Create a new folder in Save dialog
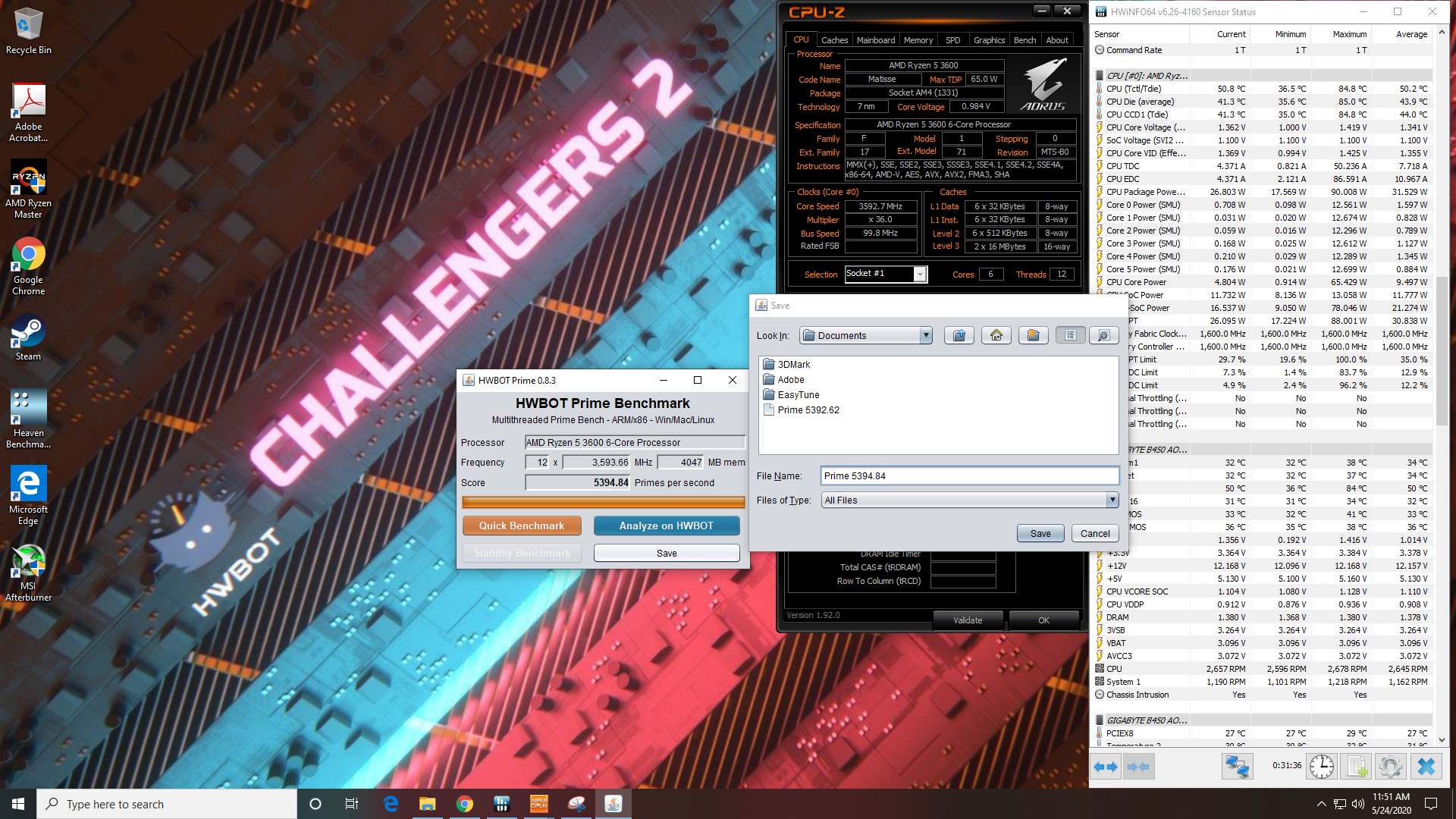This screenshot has width=1456, height=819. pos(1033,335)
